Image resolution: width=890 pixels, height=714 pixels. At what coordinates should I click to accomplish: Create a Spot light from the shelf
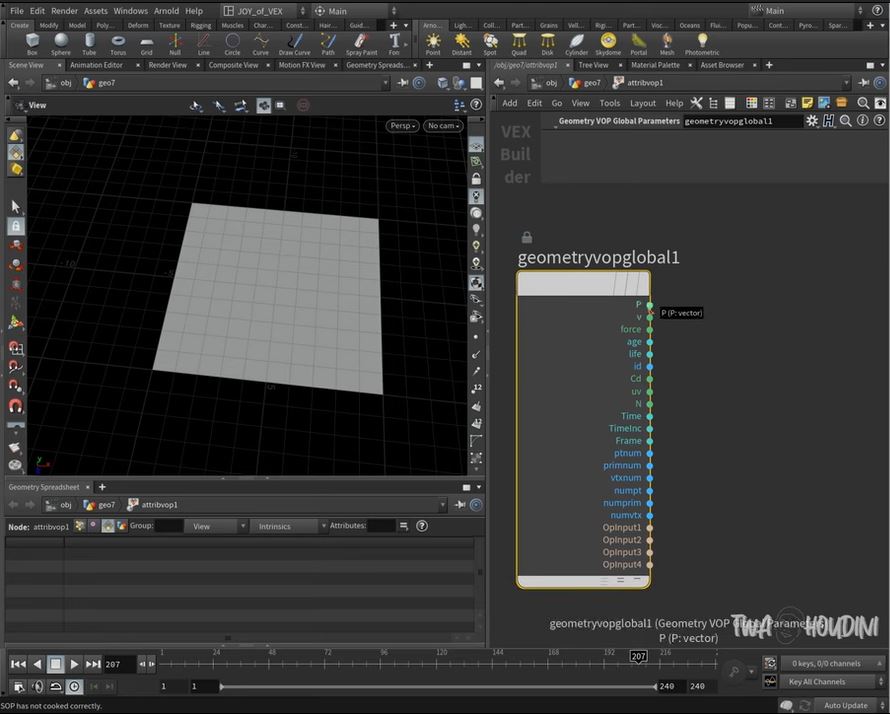pyautogui.click(x=490, y=44)
